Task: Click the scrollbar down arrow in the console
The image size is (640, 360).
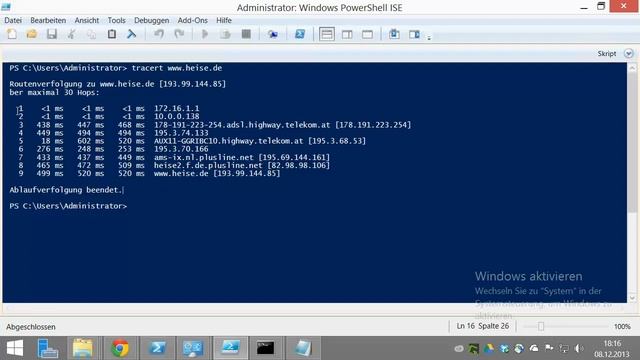Action: tap(632, 298)
